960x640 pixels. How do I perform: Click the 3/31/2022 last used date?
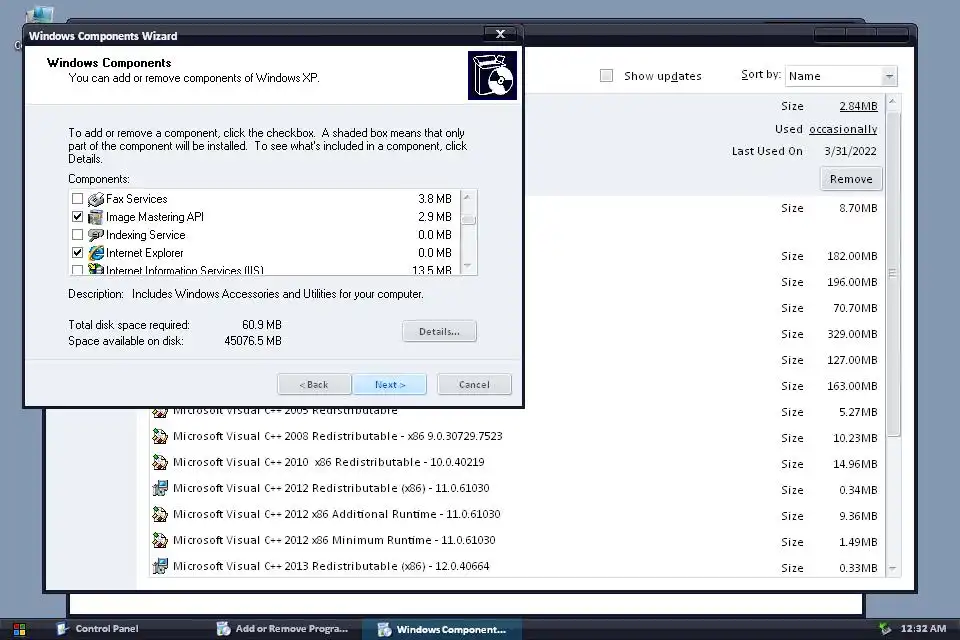[850, 151]
